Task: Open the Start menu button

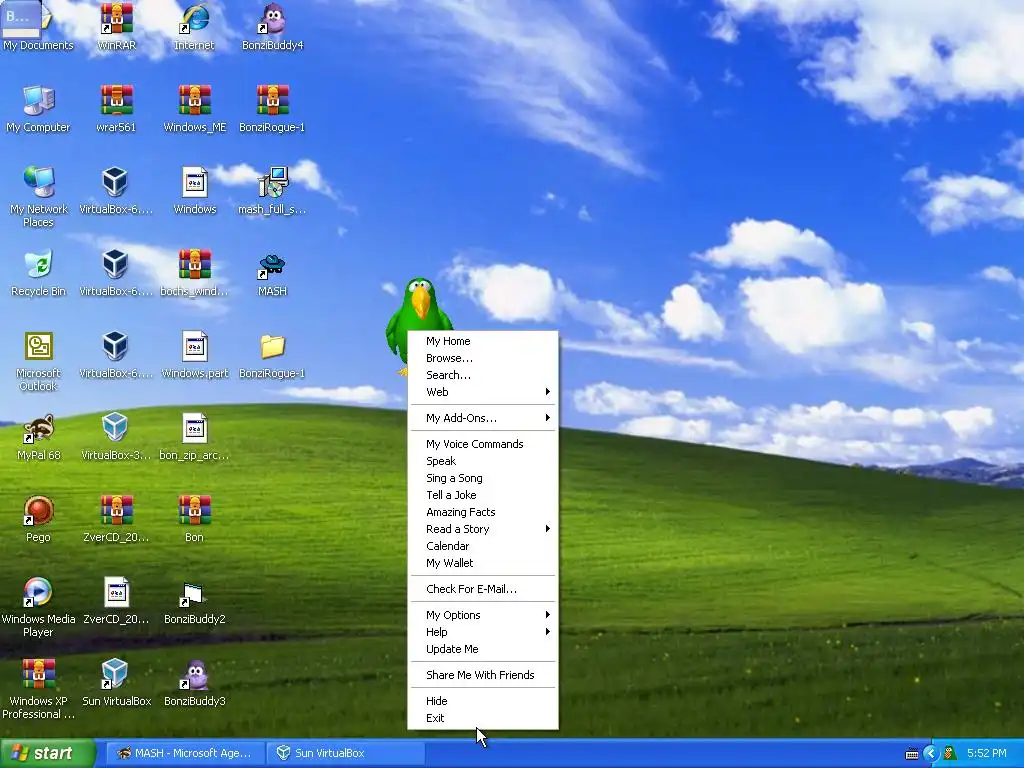Action: coord(47,754)
